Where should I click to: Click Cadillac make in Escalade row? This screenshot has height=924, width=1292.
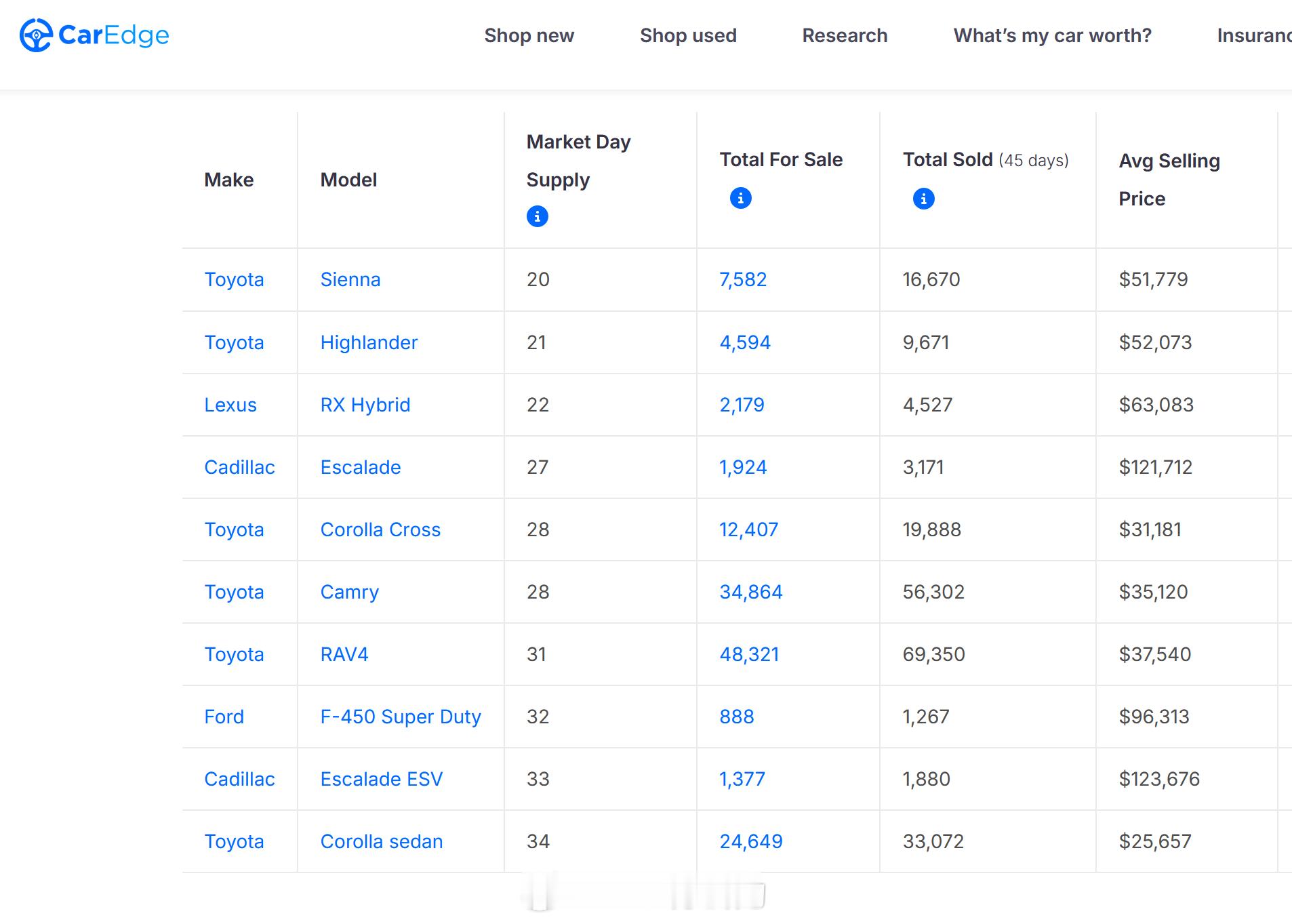239,467
